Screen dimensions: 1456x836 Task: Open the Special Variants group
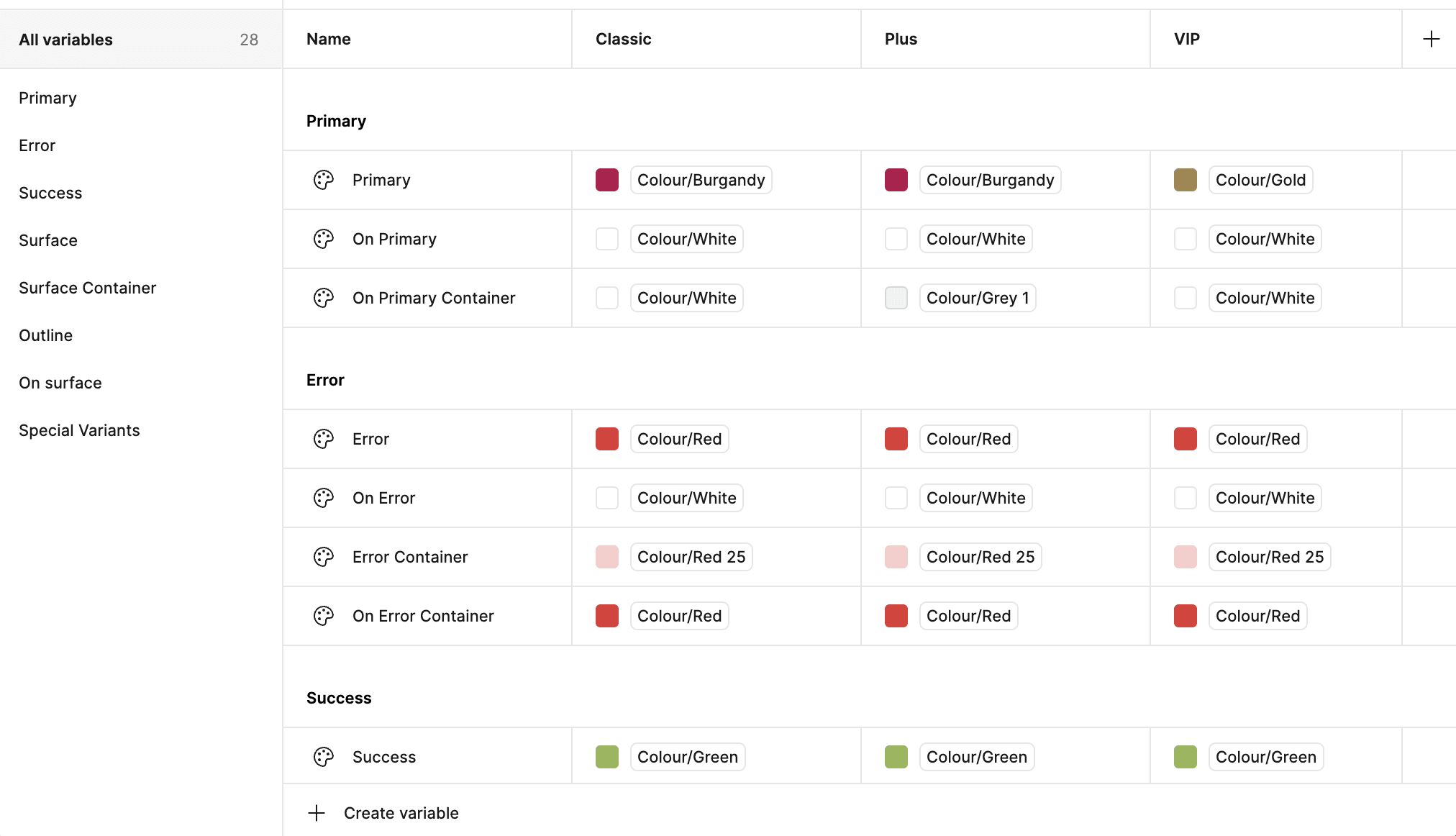click(79, 430)
